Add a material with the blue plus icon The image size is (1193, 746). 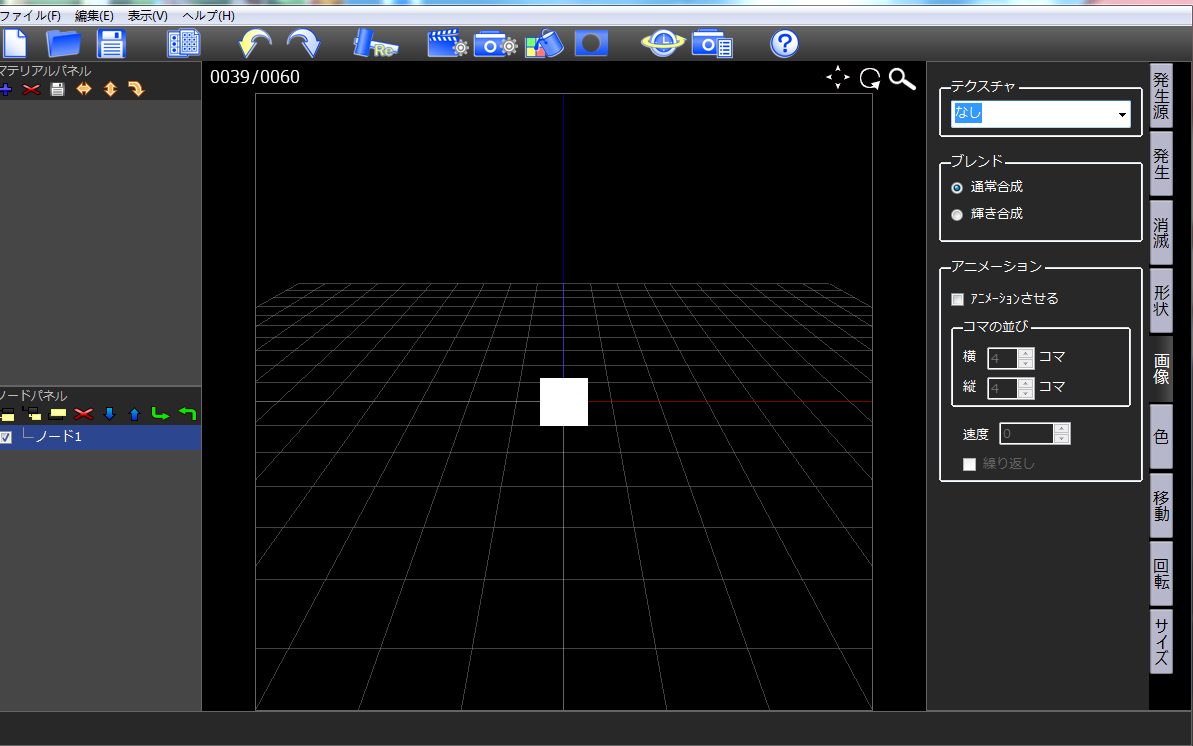point(6,90)
